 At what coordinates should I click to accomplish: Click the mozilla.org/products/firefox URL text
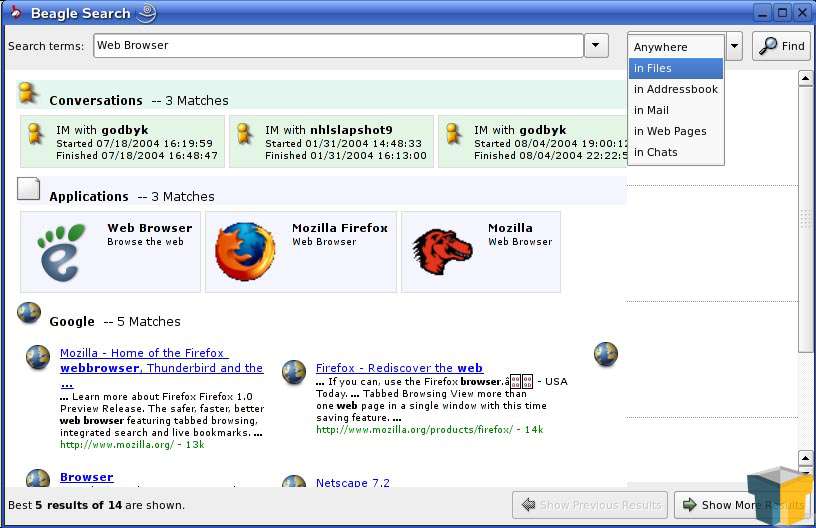point(429,430)
